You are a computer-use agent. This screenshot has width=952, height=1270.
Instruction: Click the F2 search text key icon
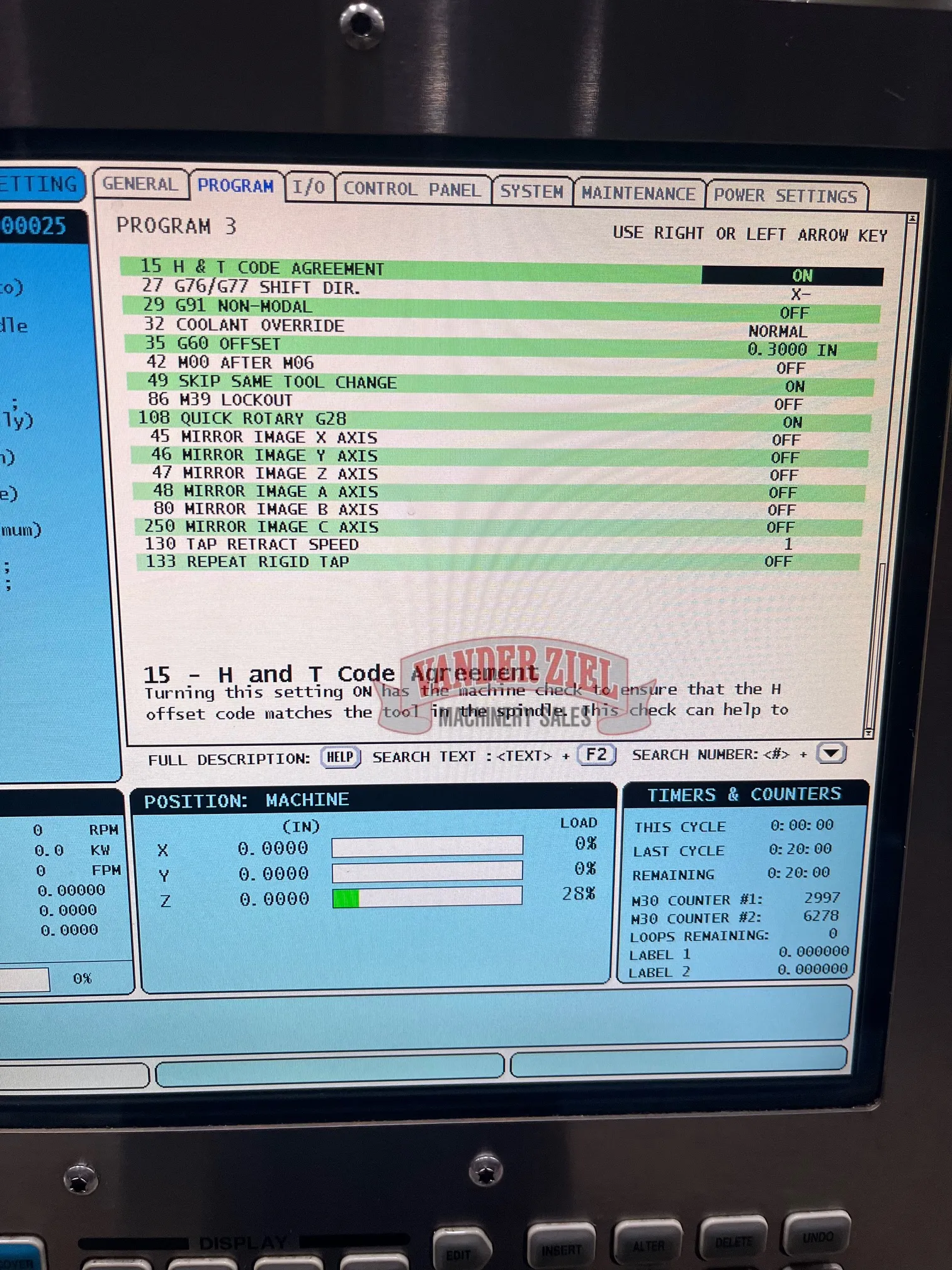tap(596, 755)
